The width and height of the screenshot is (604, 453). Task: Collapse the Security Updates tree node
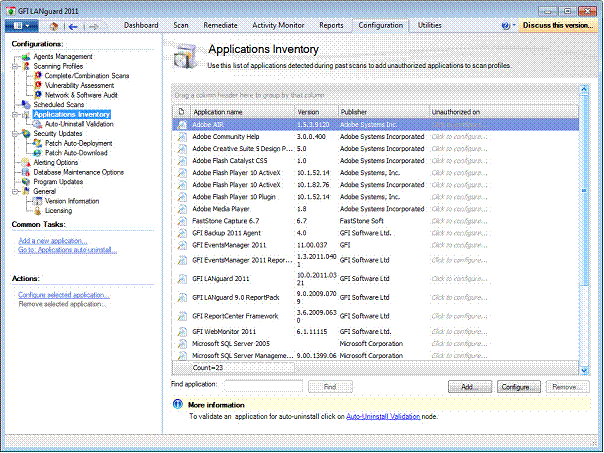point(15,134)
